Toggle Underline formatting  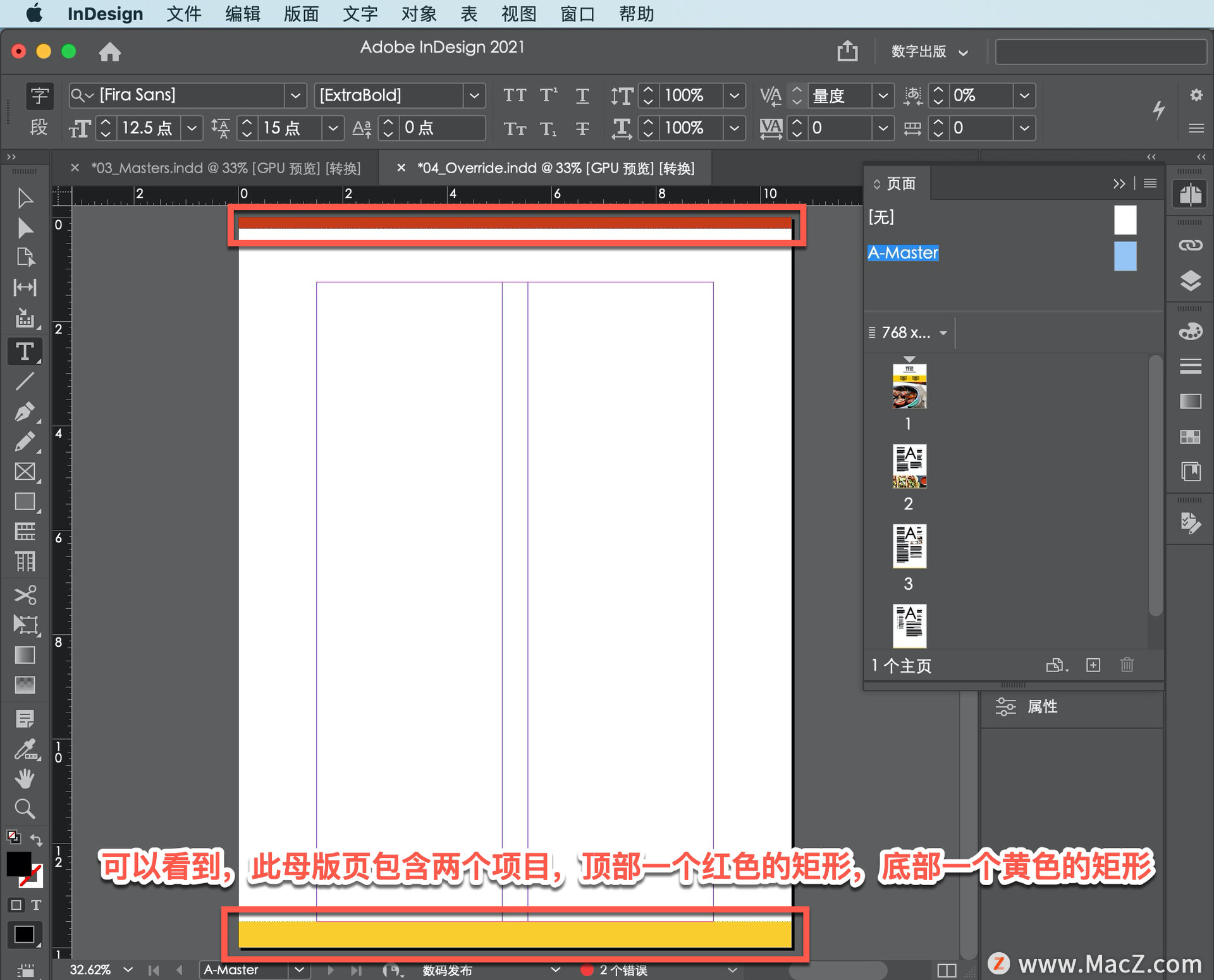(x=582, y=95)
